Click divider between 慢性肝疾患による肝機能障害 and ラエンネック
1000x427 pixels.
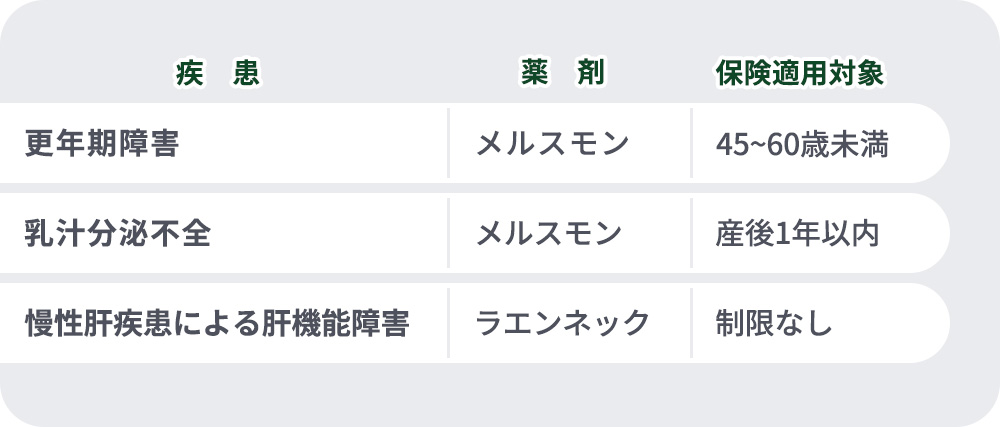448,324
